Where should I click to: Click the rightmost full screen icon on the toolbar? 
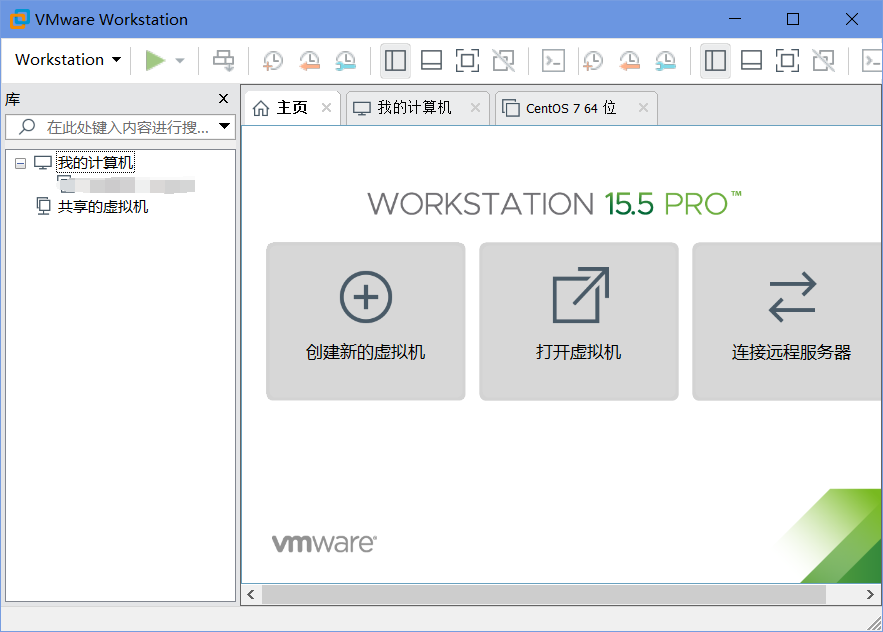pyautogui.click(x=787, y=60)
